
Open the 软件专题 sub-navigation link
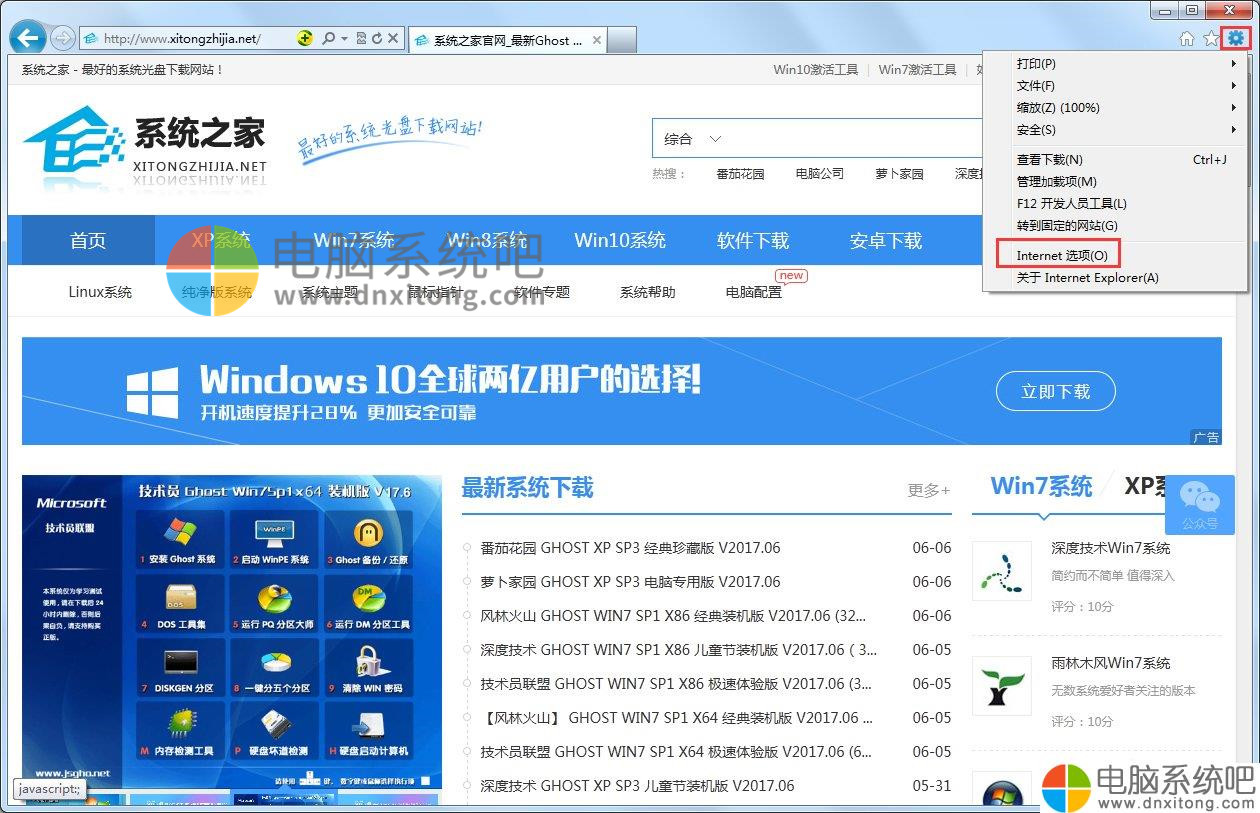(x=542, y=292)
